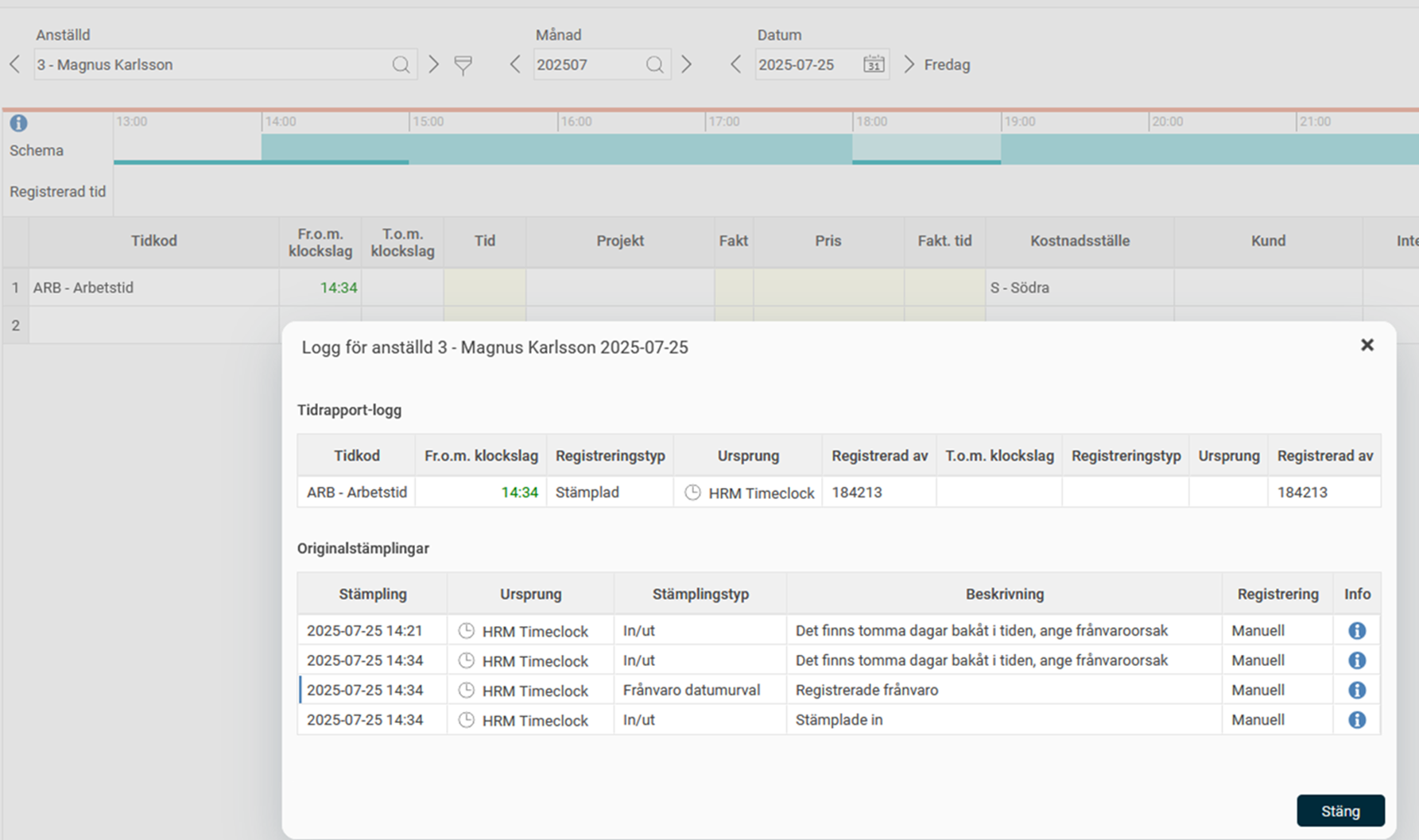Screen dimensions: 1419x840
Task: Click the search icon in the Månad field
Action: pyautogui.click(x=654, y=65)
